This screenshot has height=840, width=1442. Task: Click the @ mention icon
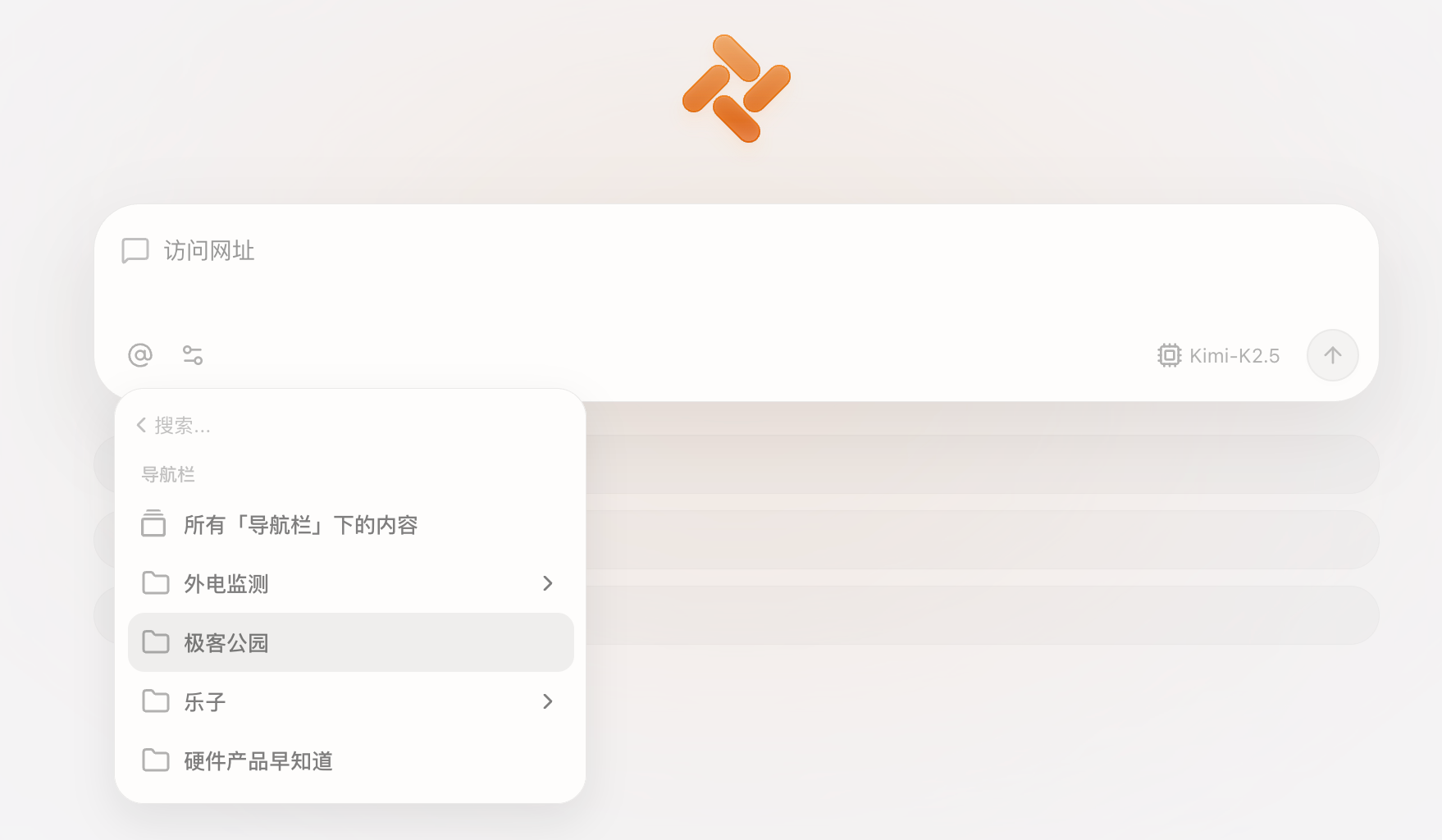[x=140, y=355]
